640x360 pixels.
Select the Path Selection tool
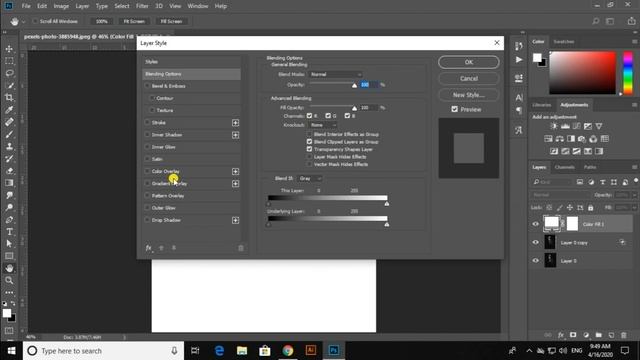click(9, 244)
